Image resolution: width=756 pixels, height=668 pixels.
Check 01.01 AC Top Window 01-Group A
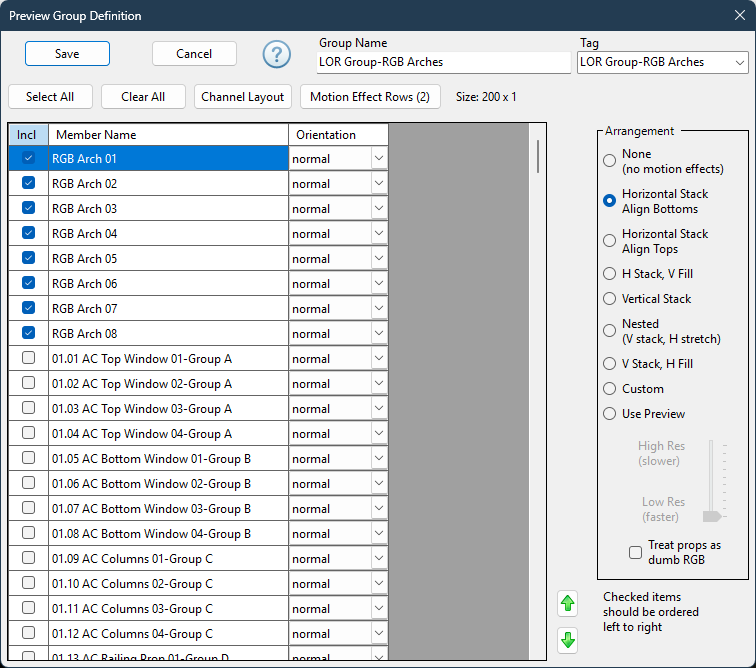coord(28,358)
